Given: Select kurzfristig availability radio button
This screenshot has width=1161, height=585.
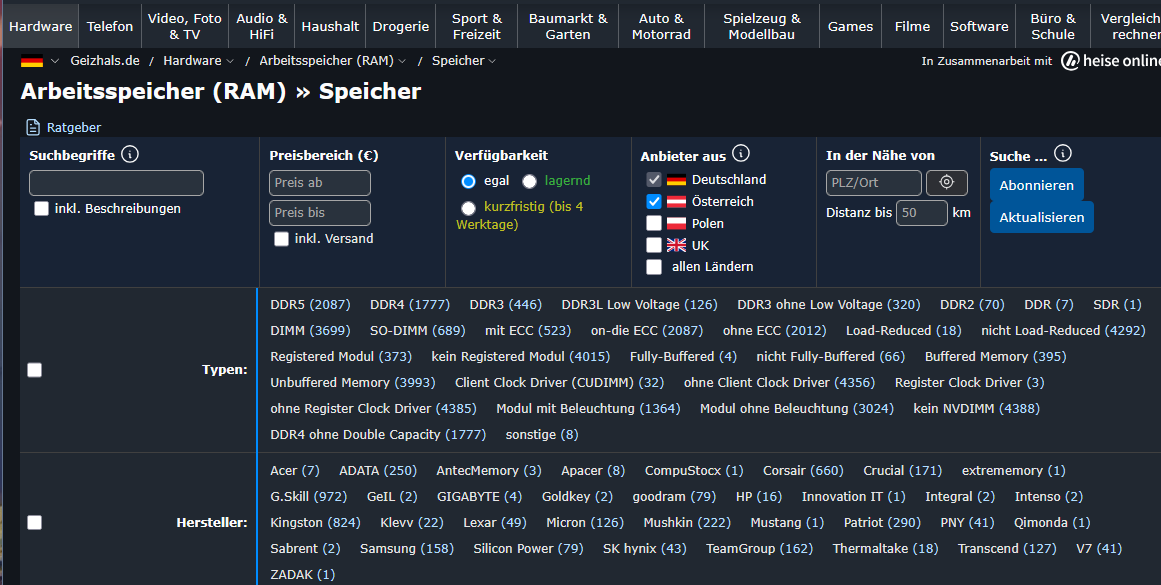Looking at the screenshot, I should pos(468,207).
